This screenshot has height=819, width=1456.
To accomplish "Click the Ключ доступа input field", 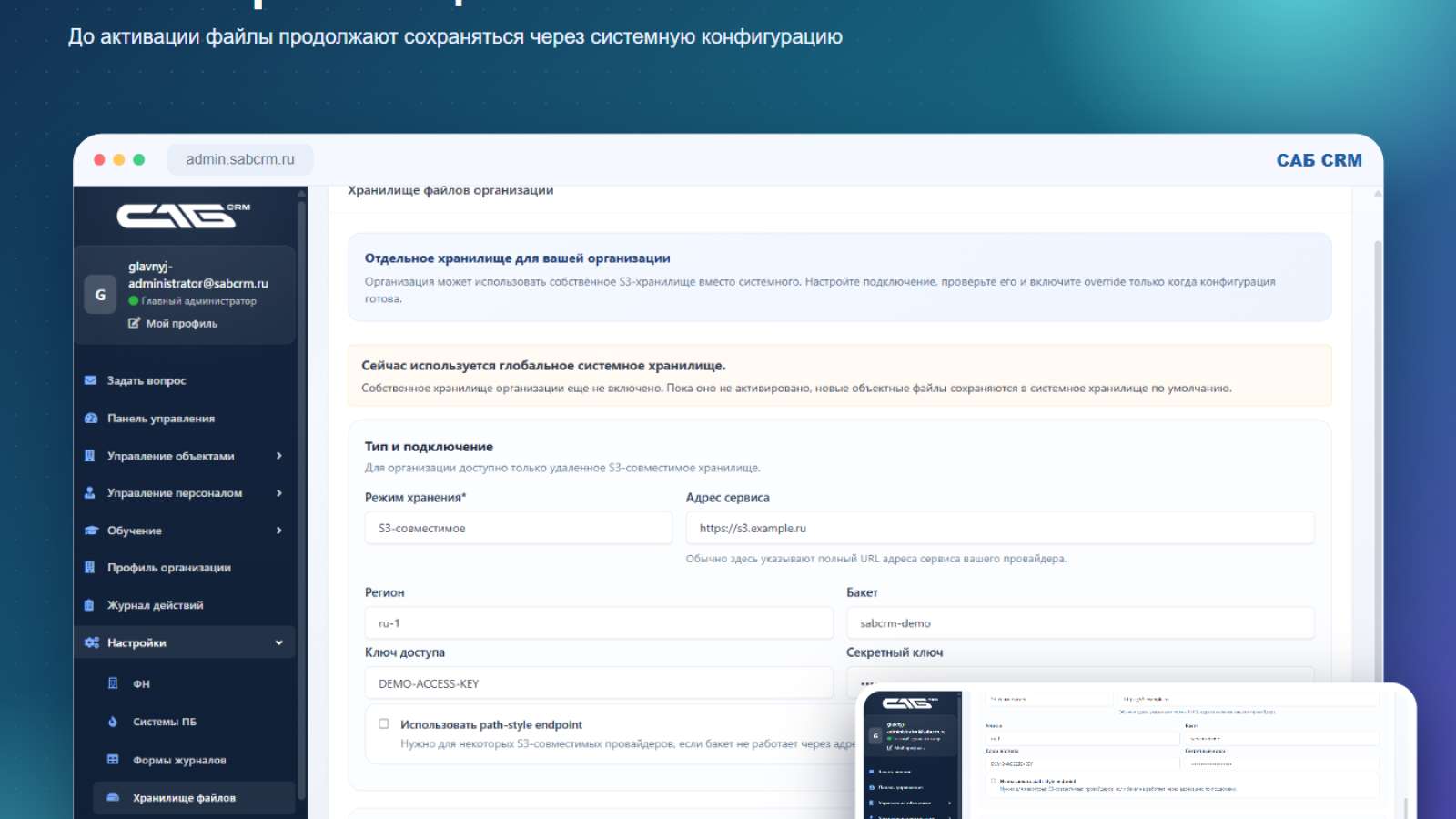I will click(x=599, y=683).
